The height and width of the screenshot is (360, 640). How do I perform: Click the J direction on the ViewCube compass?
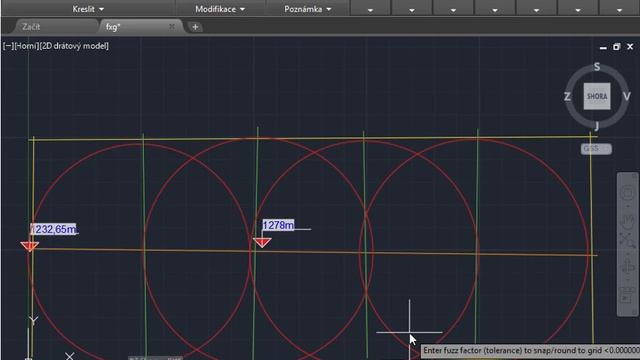[596, 126]
